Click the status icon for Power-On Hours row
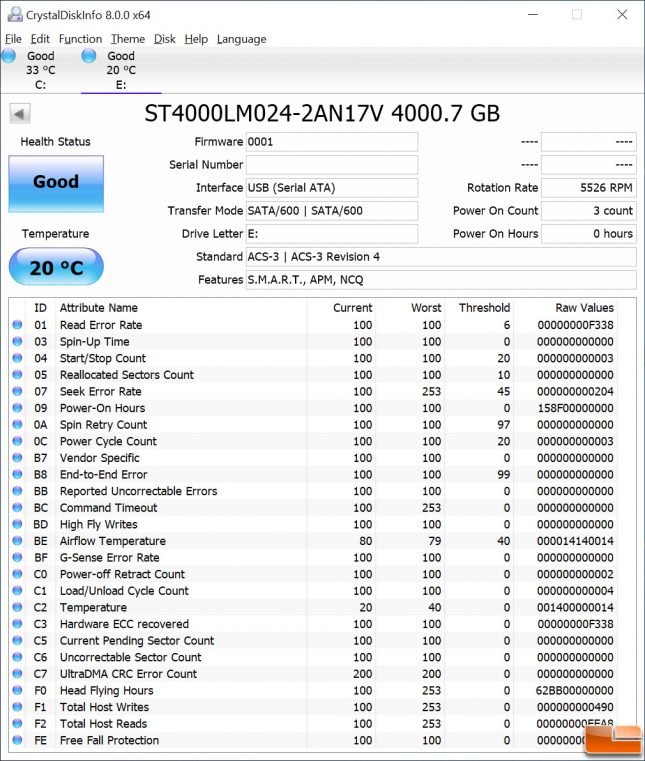The width and height of the screenshot is (645, 761). pos(17,408)
